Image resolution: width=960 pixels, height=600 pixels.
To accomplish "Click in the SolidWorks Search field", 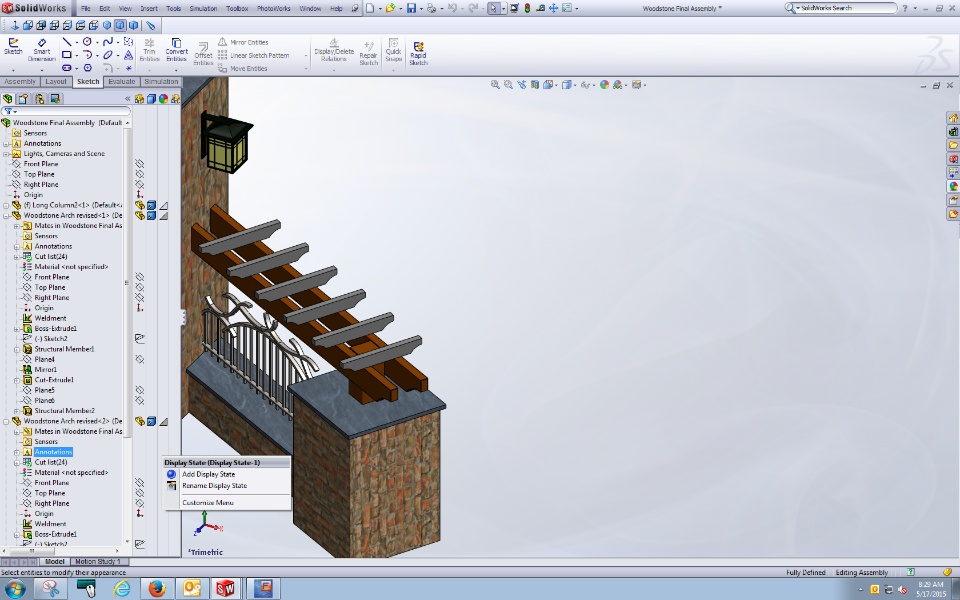I will (845, 8).
